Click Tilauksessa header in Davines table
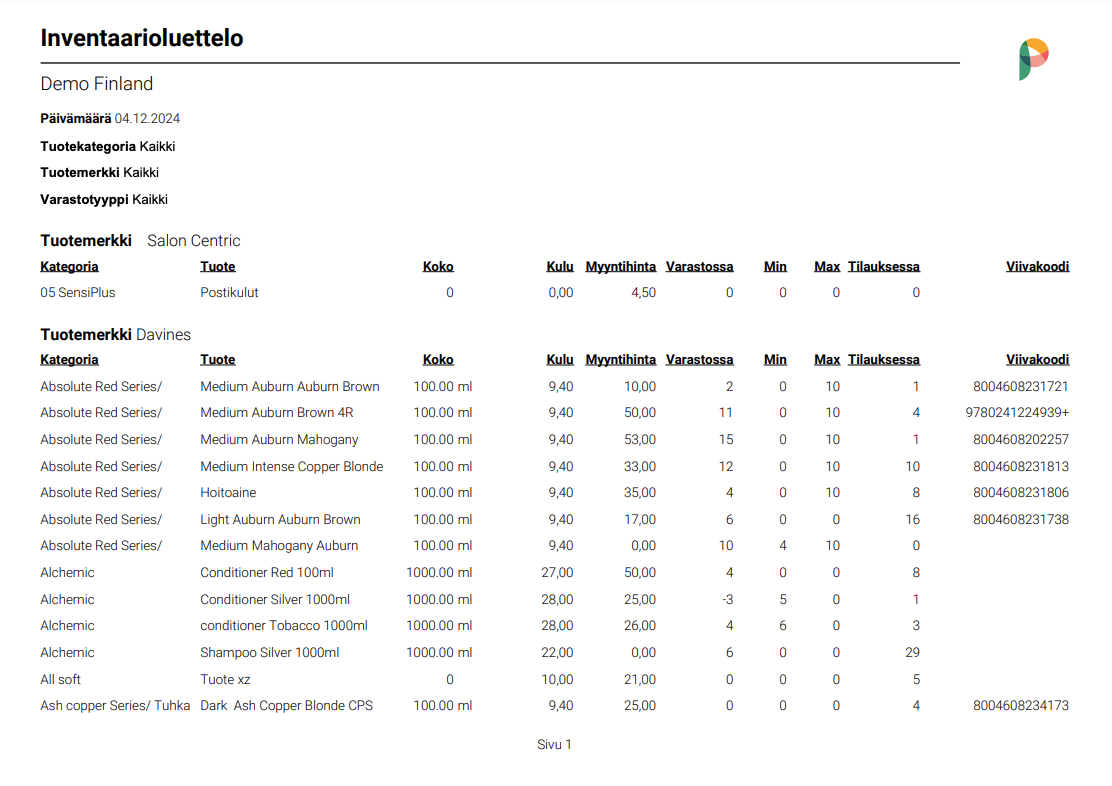The image size is (1112, 786). pyautogui.click(x=884, y=360)
